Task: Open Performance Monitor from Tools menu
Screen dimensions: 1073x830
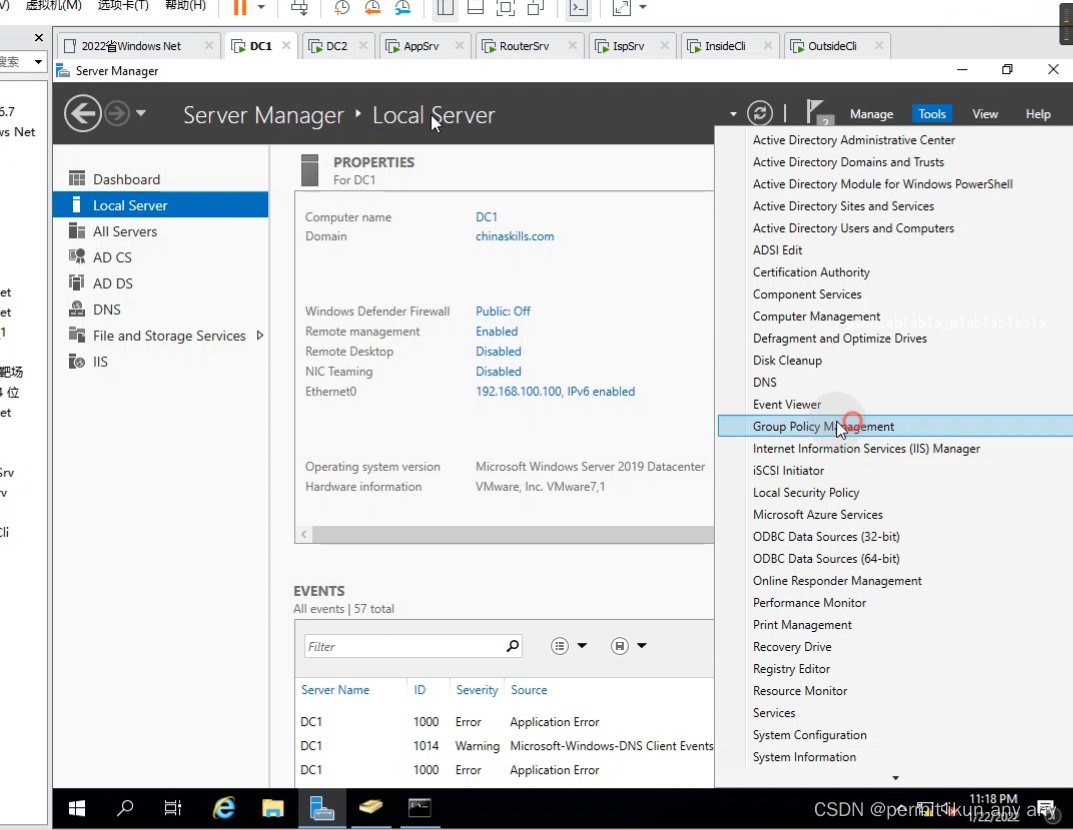Action: click(x=810, y=603)
